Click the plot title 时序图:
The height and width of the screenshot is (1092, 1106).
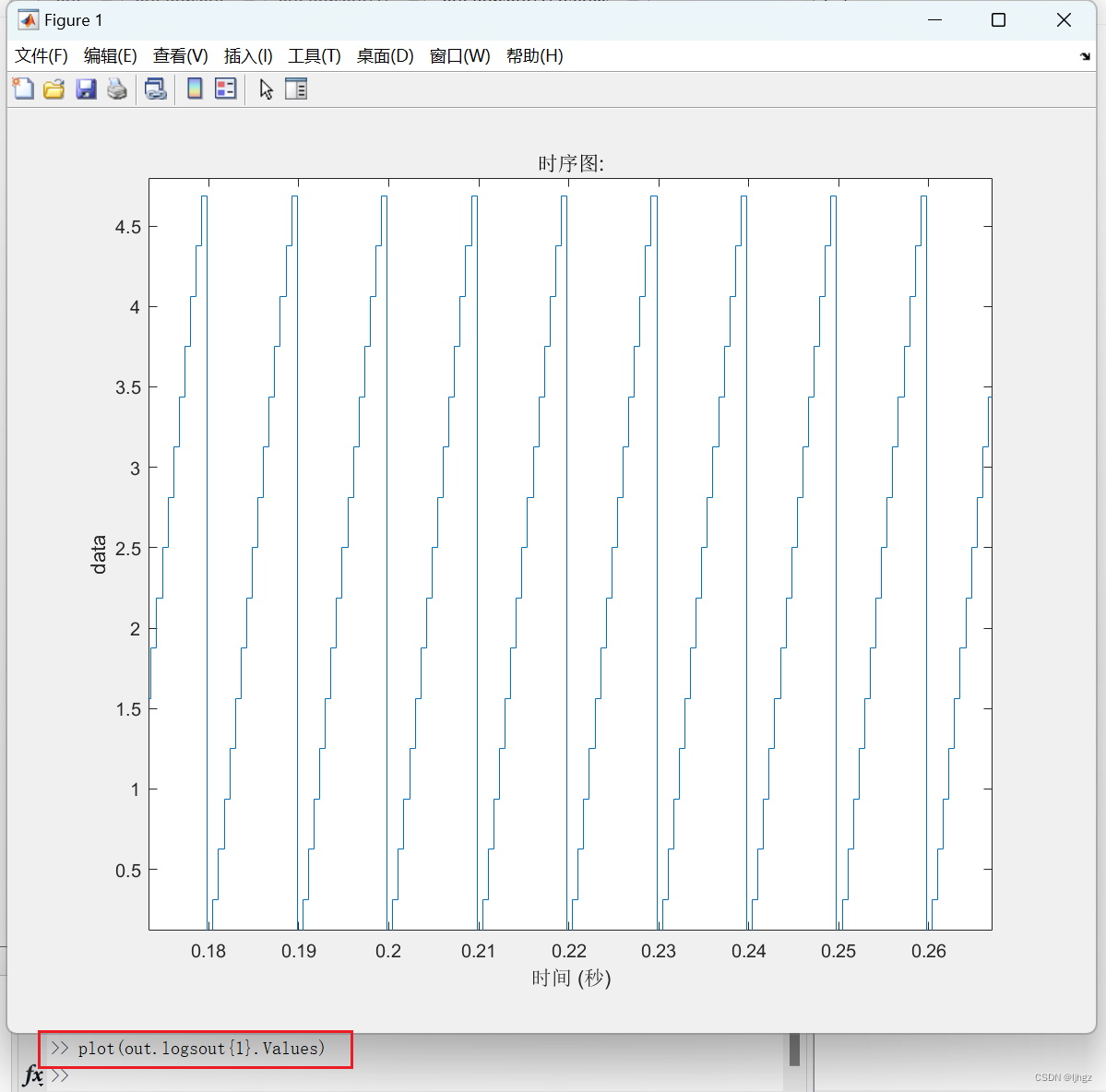point(571,163)
